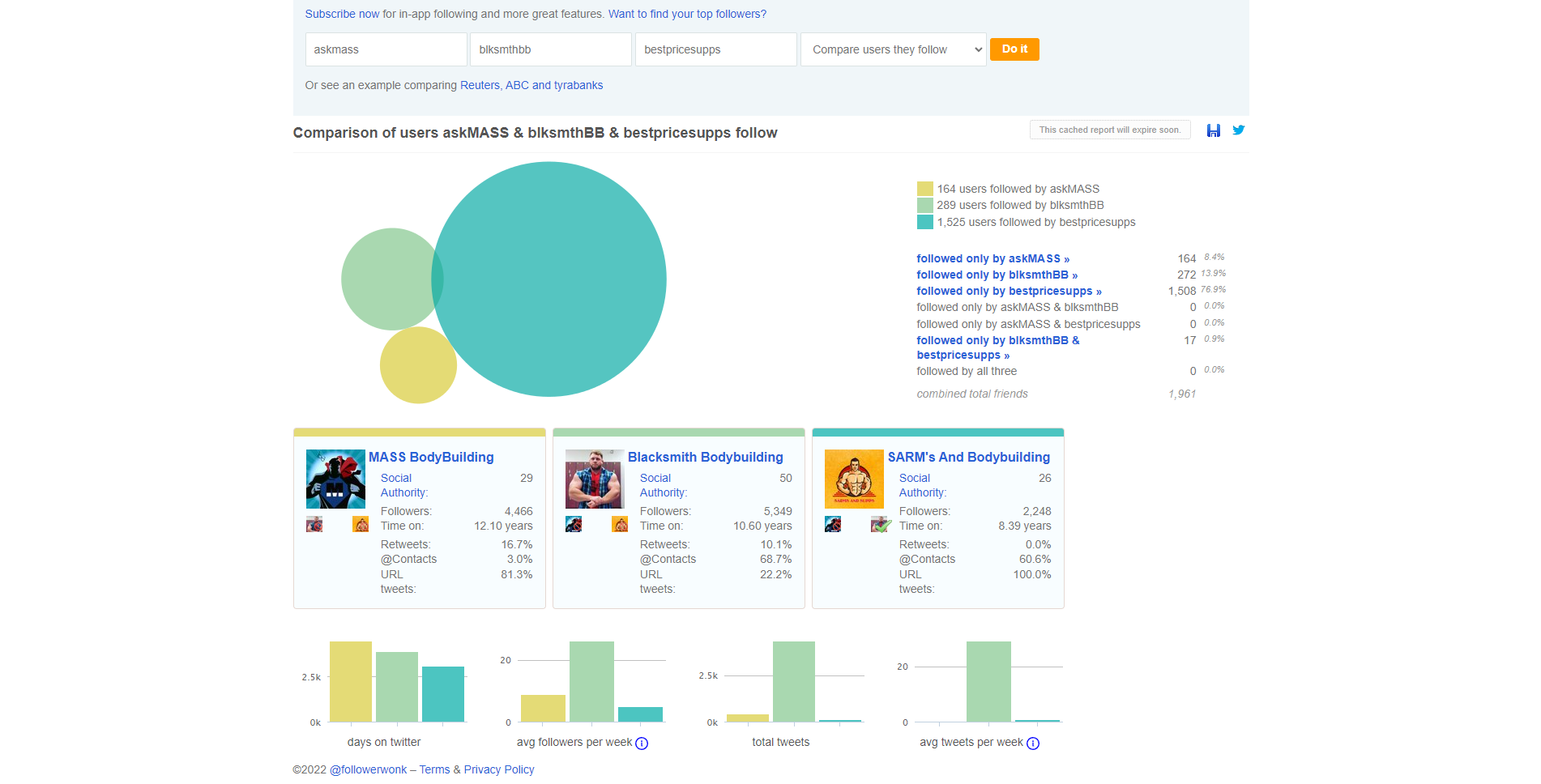Image resolution: width=1541 pixels, height=784 pixels.
Task: Click 'This cached report will expire soon.' notice
Action: [1110, 130]
